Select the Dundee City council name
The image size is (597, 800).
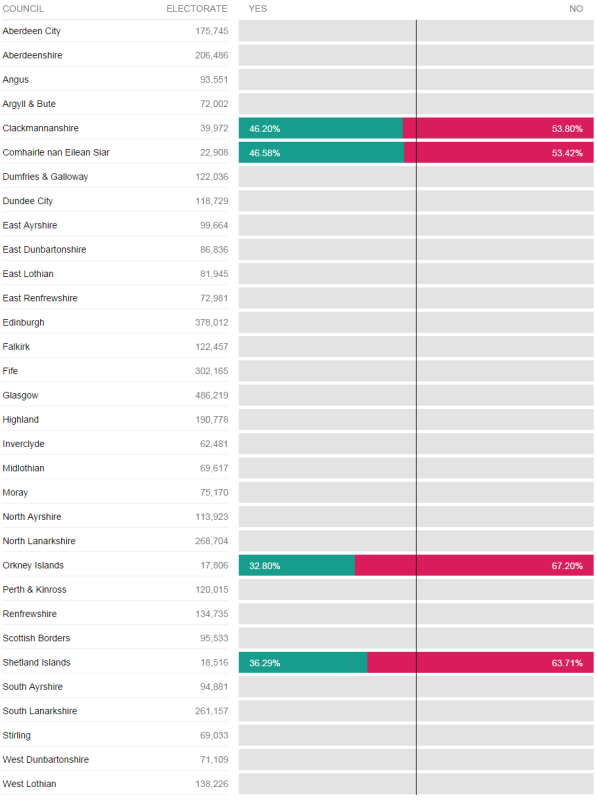(x=28, y=201)
